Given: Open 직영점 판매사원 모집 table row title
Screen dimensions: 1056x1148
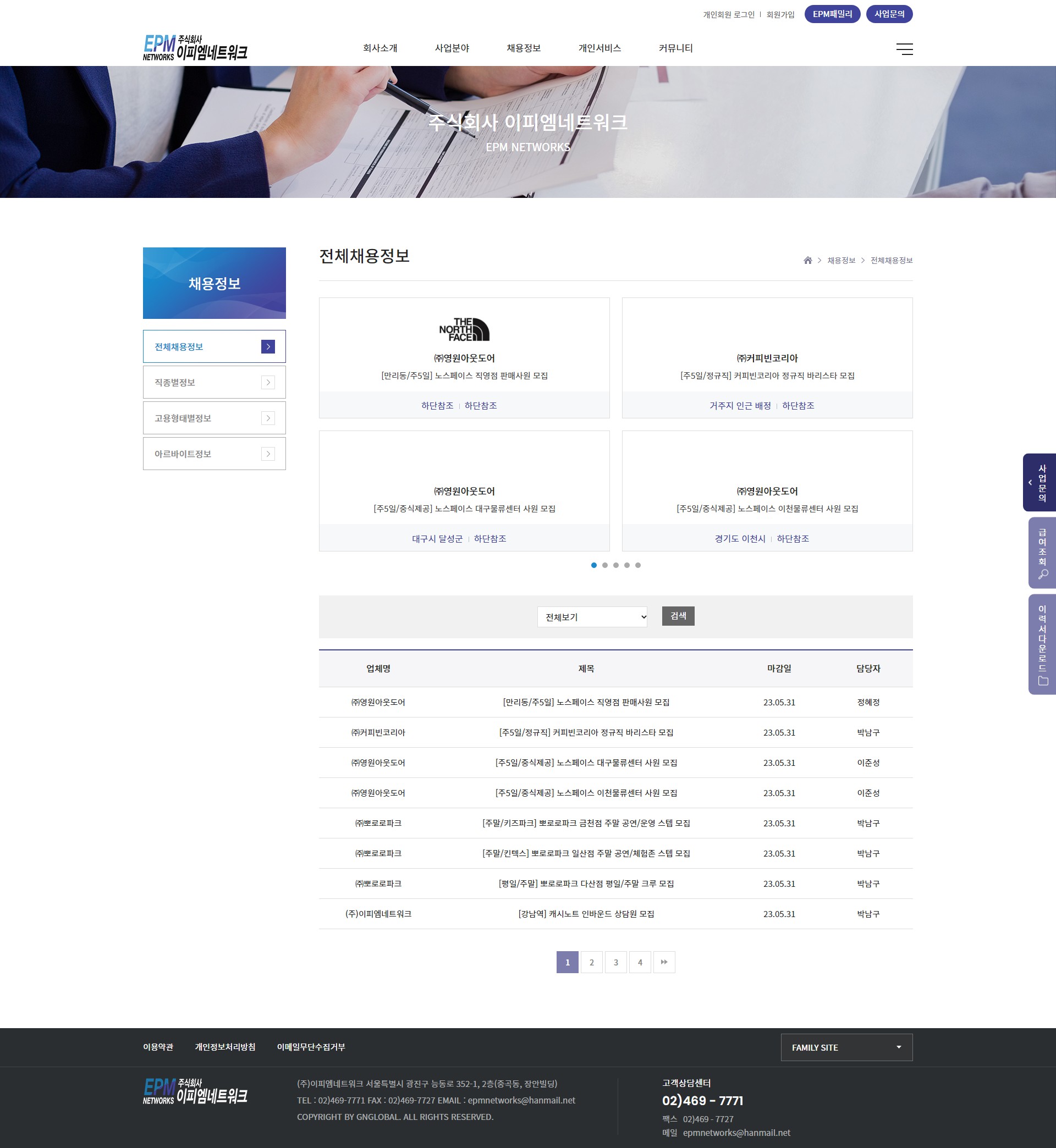Looking at the screenshot, I should [586, 703].
